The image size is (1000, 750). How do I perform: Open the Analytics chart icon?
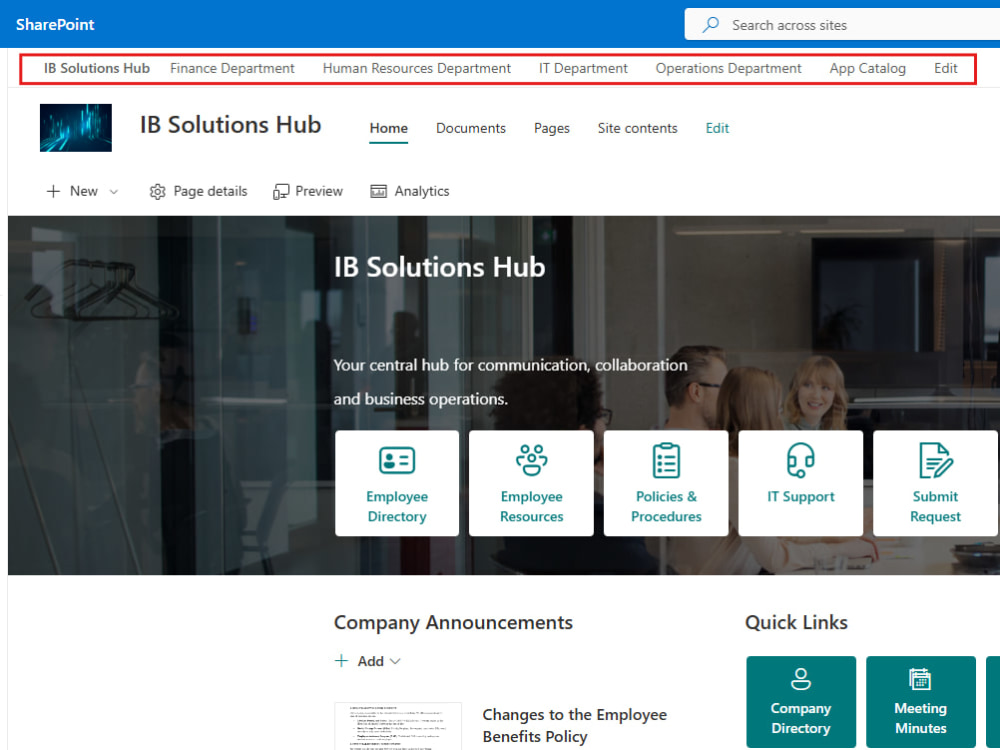click(379, 191)
